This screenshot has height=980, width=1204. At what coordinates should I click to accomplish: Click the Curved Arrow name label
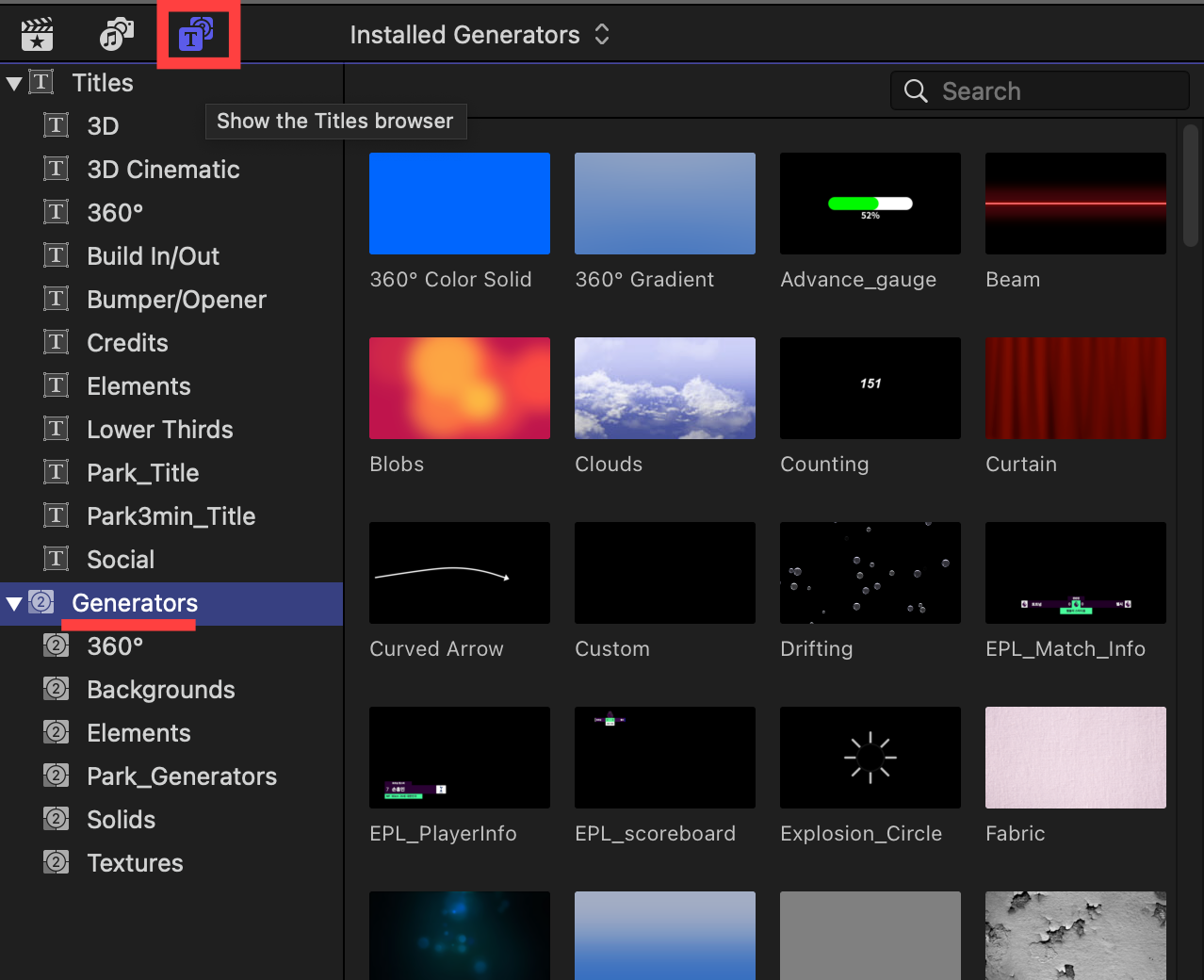click(436, 648)
